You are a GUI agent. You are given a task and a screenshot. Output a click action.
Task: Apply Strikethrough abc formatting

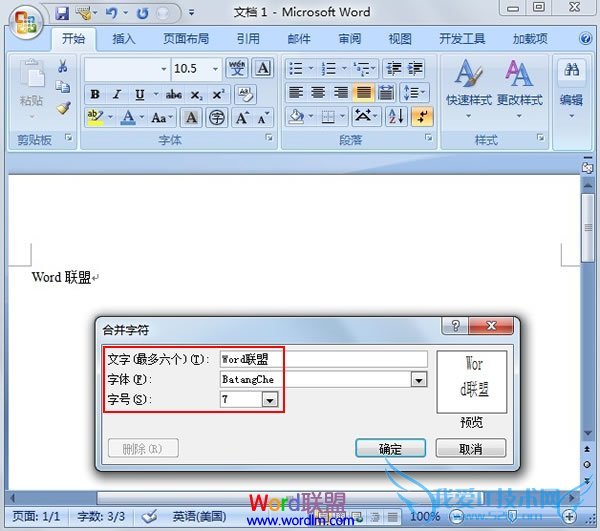(x=173, y=94)
